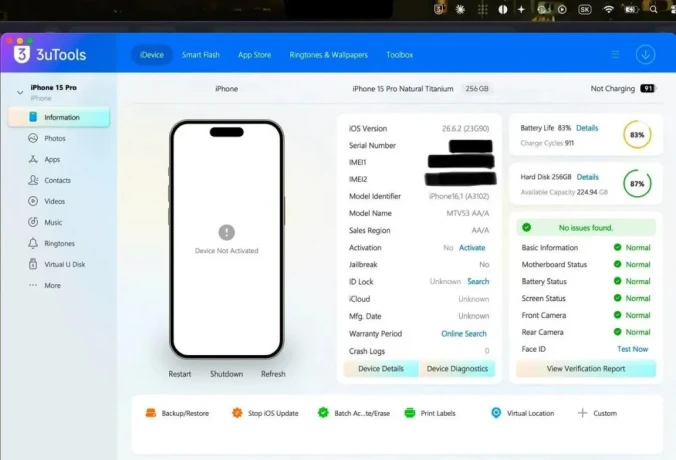
Task: Open Hard Disk Details link
Action: click(x=588, y=177)
